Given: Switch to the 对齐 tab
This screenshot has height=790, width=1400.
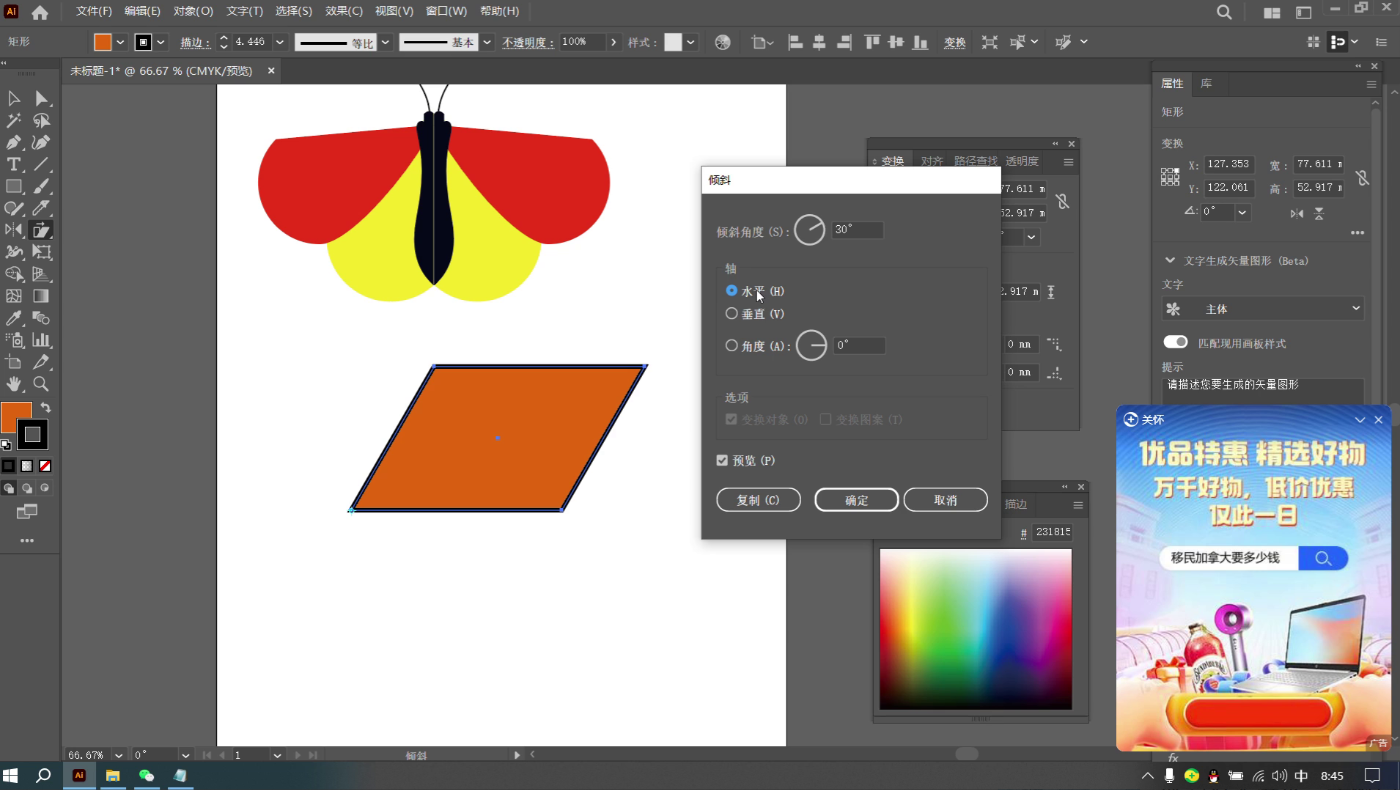Looking at the screenshot, I should (932, 161).
